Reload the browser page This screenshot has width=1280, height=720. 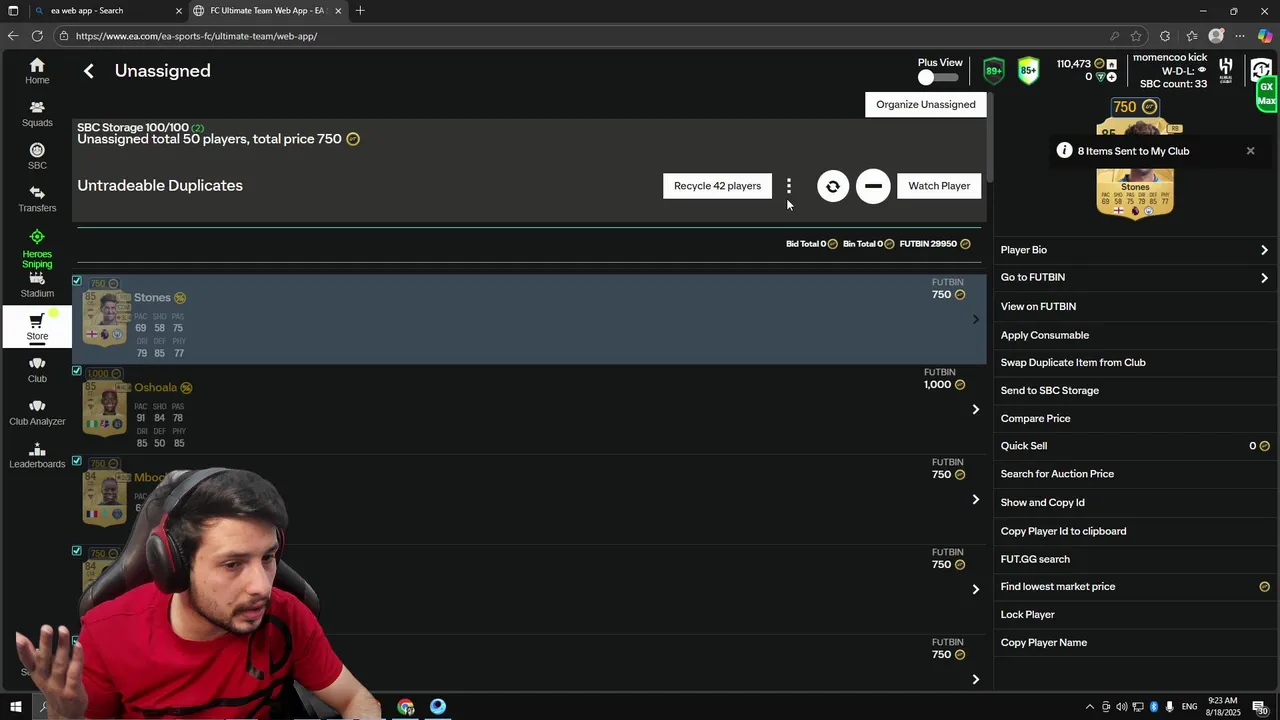pyautogui.click(x=37, y=36)
